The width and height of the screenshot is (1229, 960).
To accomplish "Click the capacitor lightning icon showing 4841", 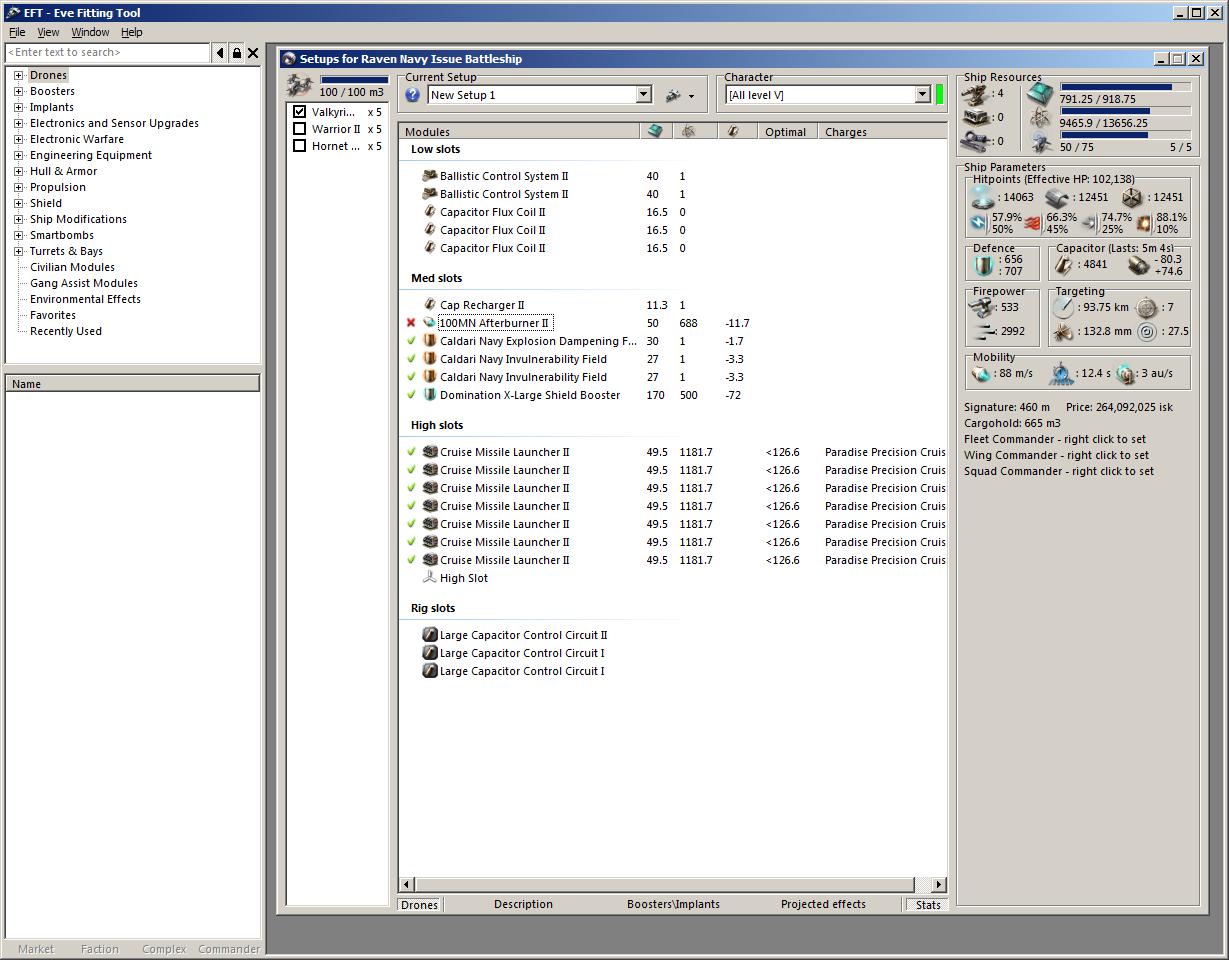I will (1064, 265).
